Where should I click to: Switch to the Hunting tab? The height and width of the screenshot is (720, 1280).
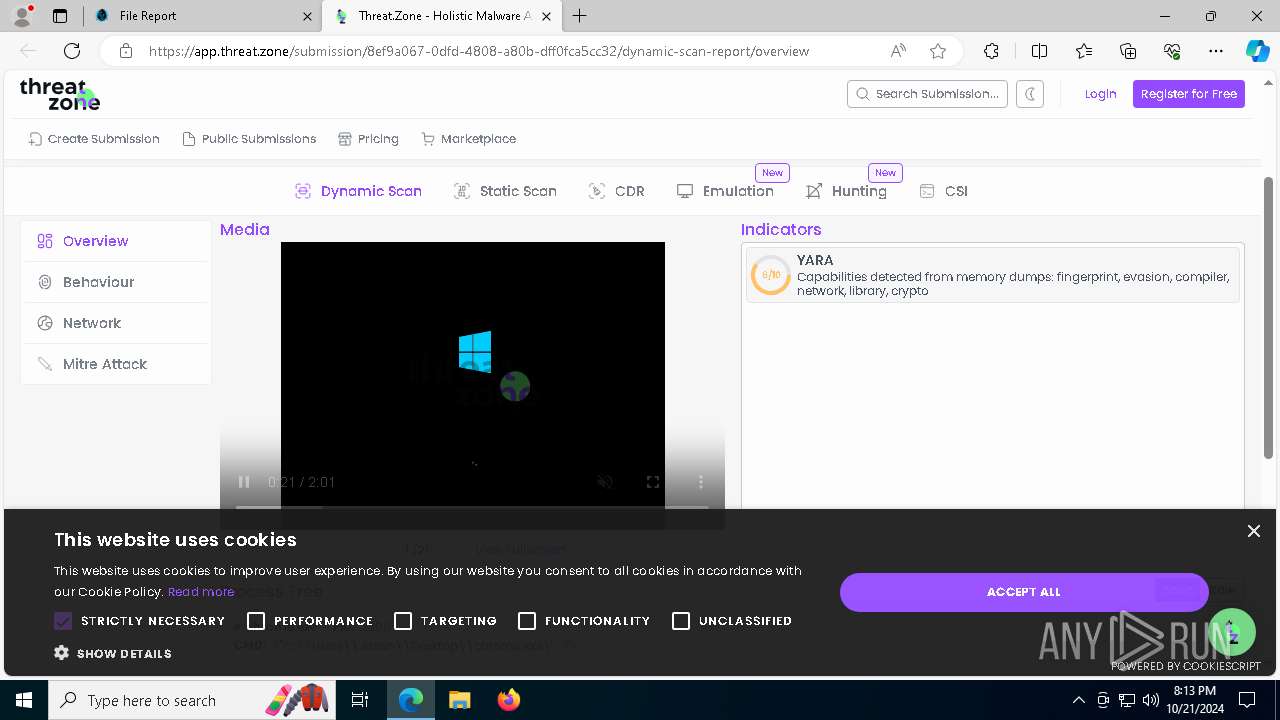click(846, 191)
